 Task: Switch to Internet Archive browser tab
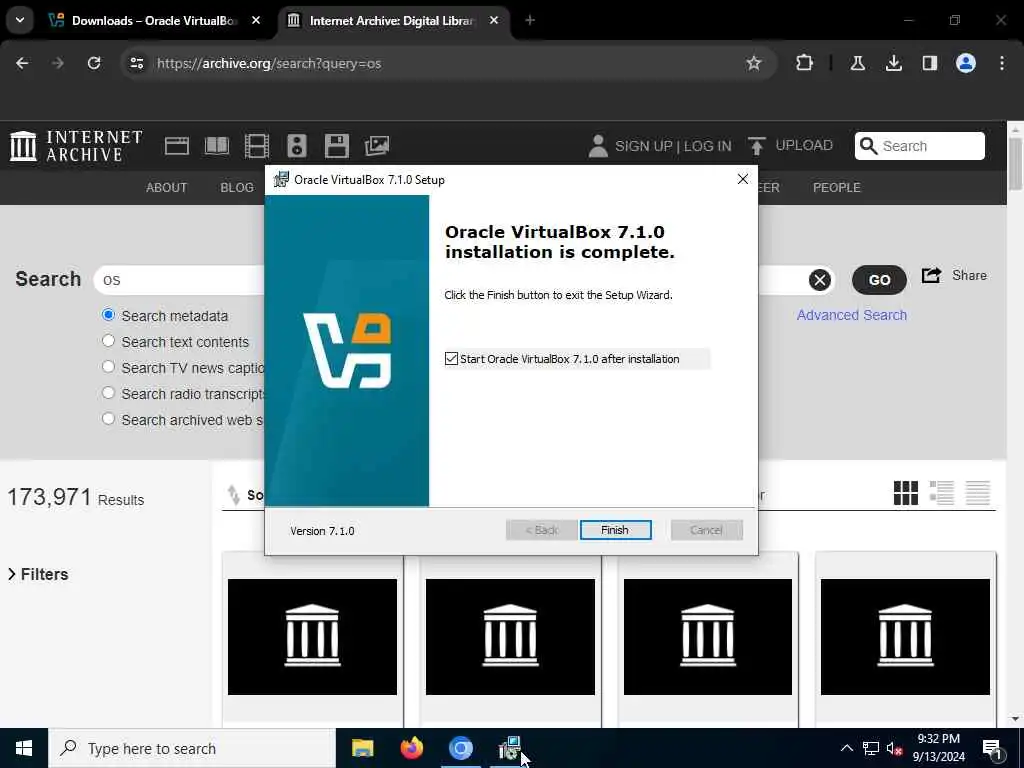(392, 21)
